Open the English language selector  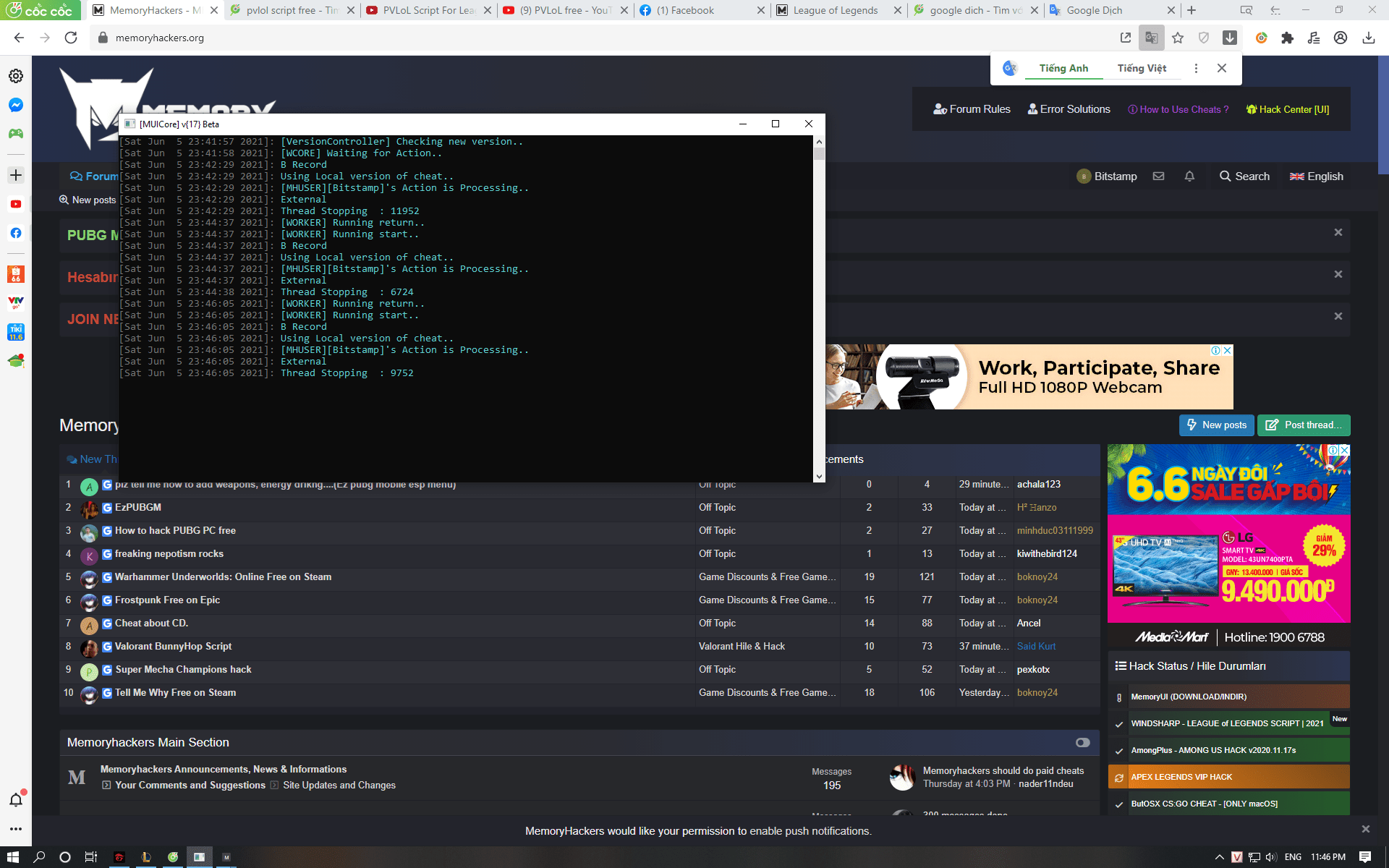click(1316, 176)
